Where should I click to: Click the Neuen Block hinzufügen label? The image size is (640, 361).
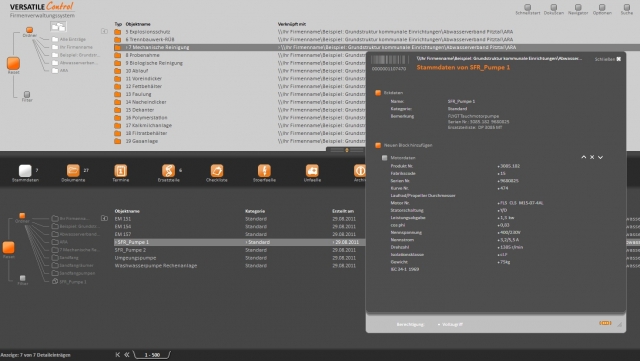pos(408,145)
